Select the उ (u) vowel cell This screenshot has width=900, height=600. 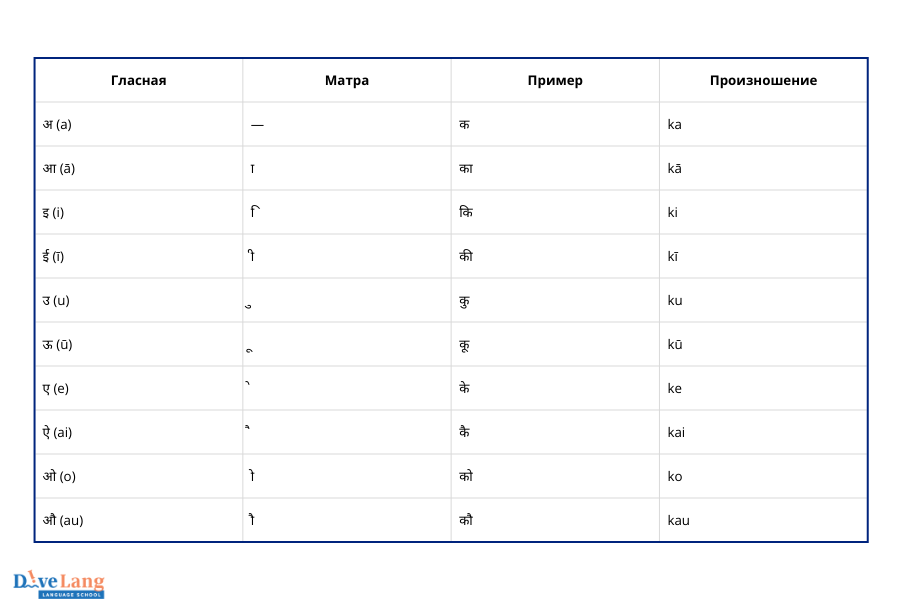point(139,300)
